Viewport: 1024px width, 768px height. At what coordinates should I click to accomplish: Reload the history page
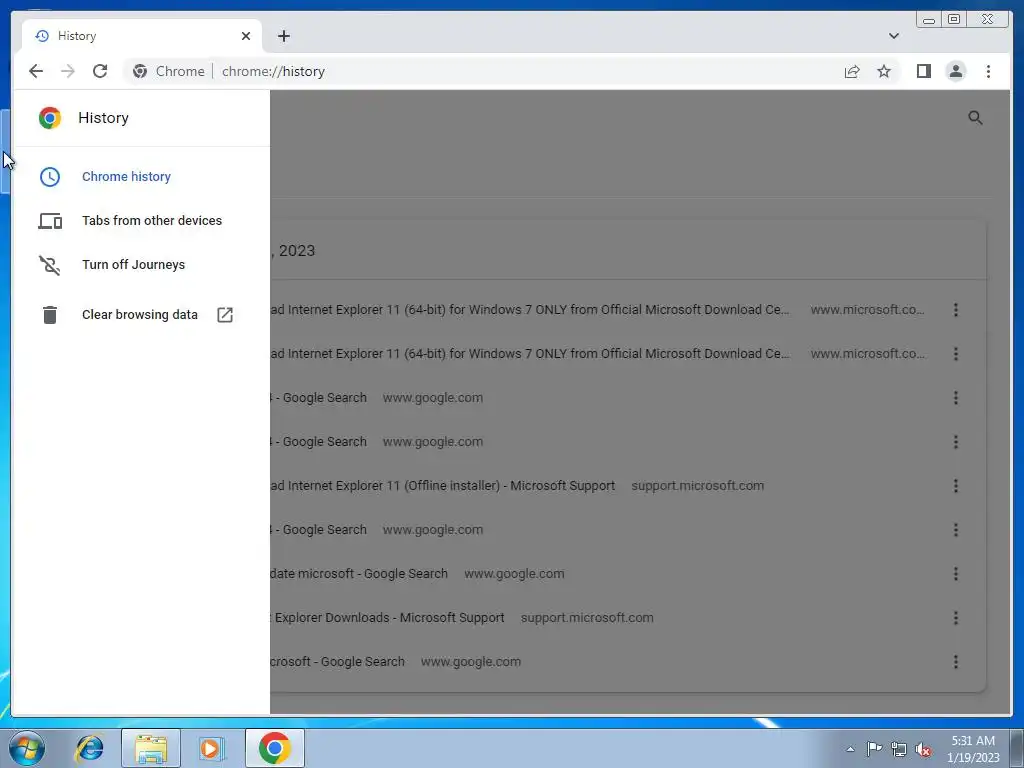(x=100, y=71)
